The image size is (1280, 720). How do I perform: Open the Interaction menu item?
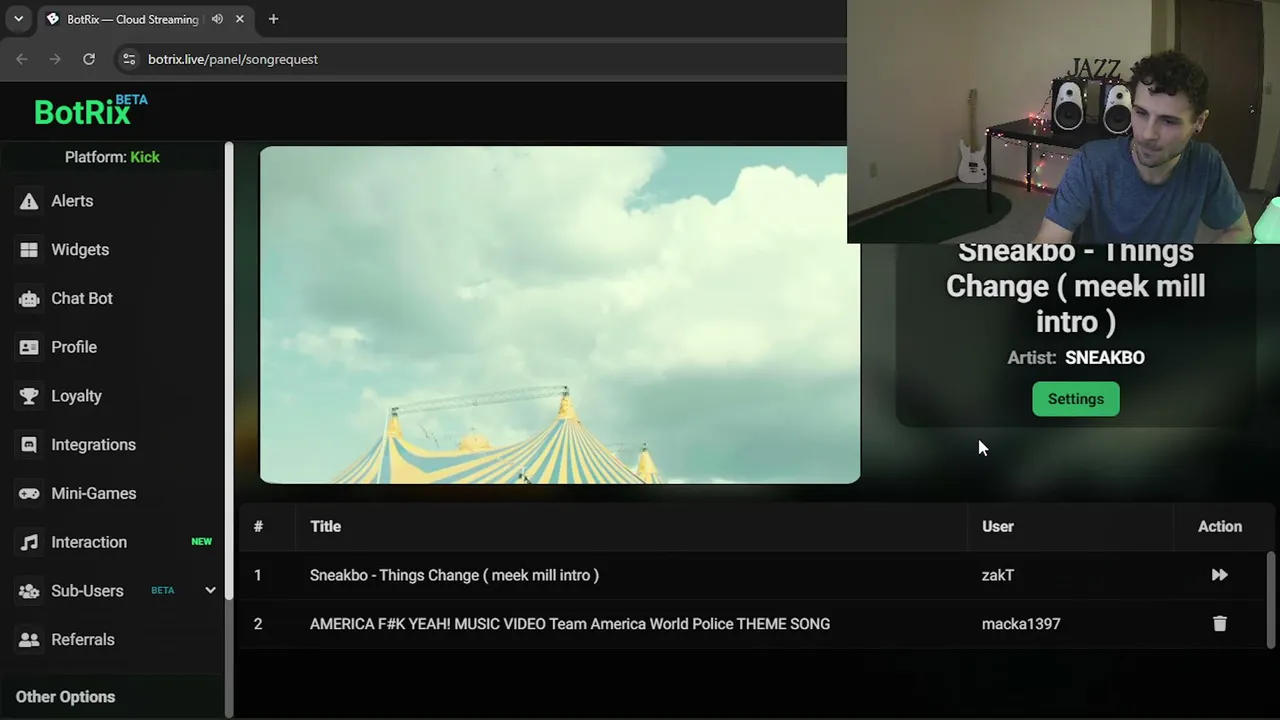pyautogui.click(x=89, y=542)
